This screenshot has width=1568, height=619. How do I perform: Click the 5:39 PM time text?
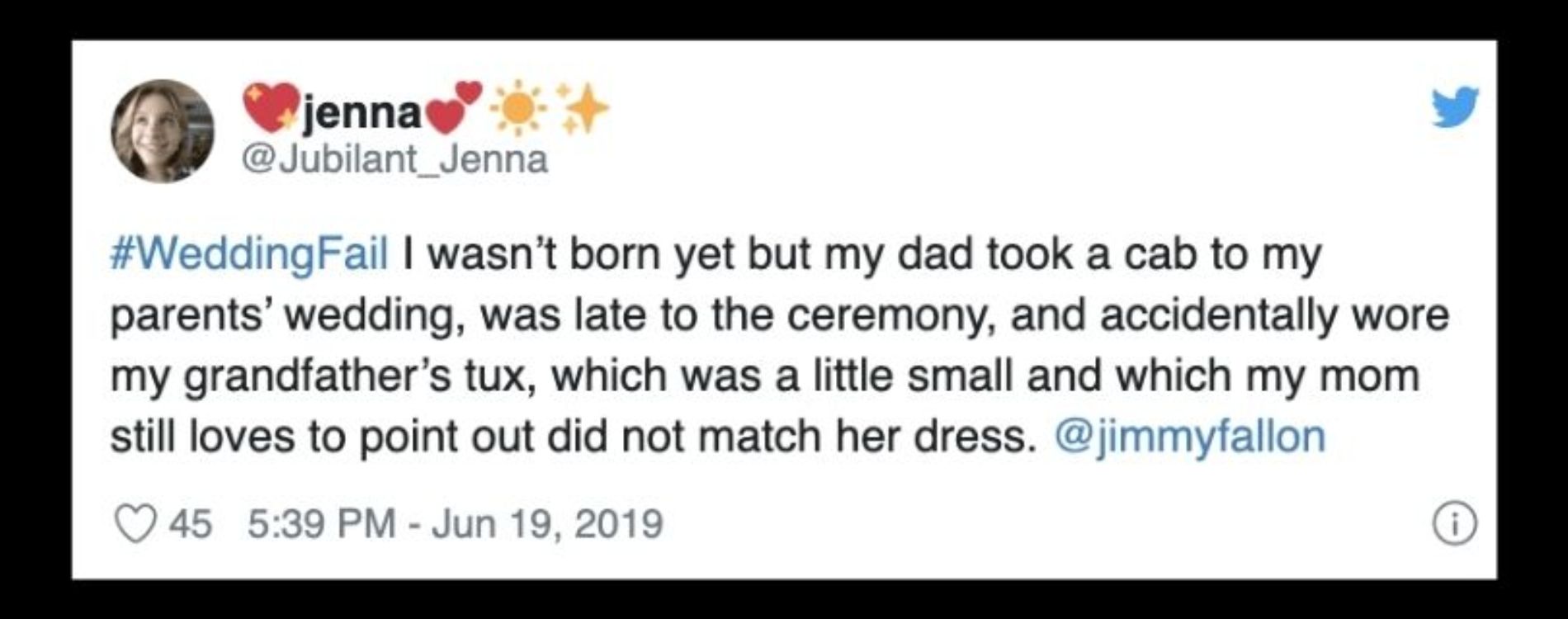[x=322, y=524]
